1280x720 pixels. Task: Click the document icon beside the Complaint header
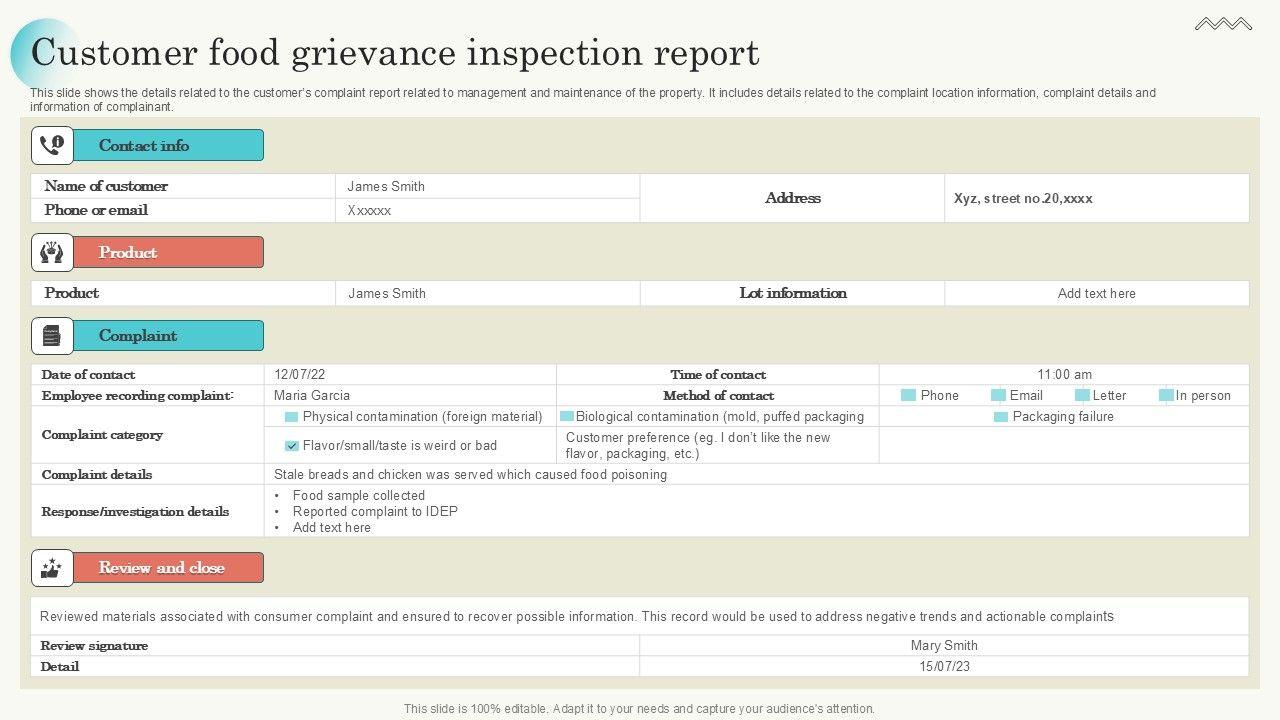click(x=52, y=336)
